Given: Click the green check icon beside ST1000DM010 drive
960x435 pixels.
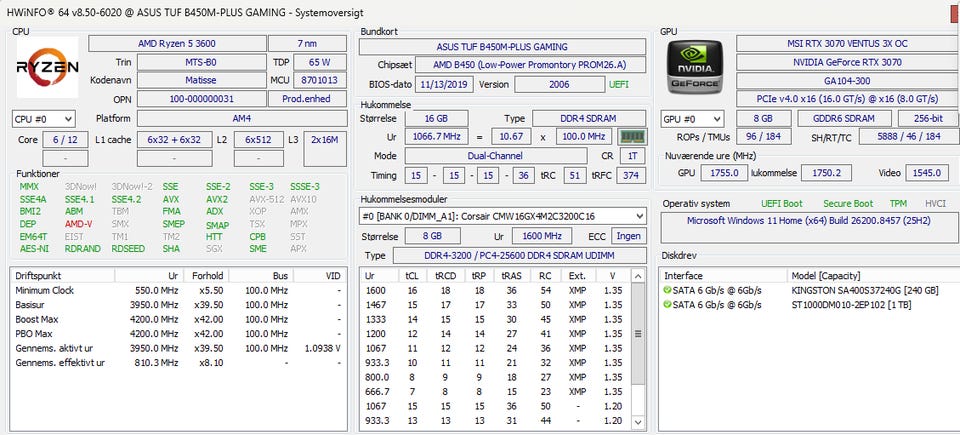Looking at the screenshot, I should (667, 304).
